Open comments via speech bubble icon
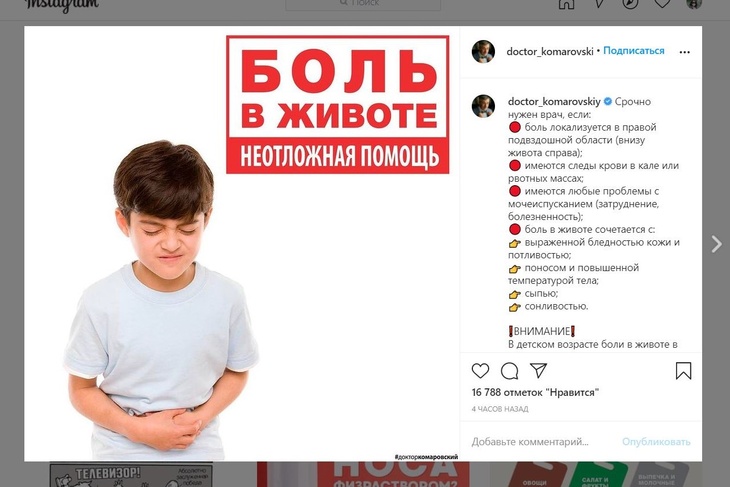This screenshot has height=487, width=730. tap(509, 371)
